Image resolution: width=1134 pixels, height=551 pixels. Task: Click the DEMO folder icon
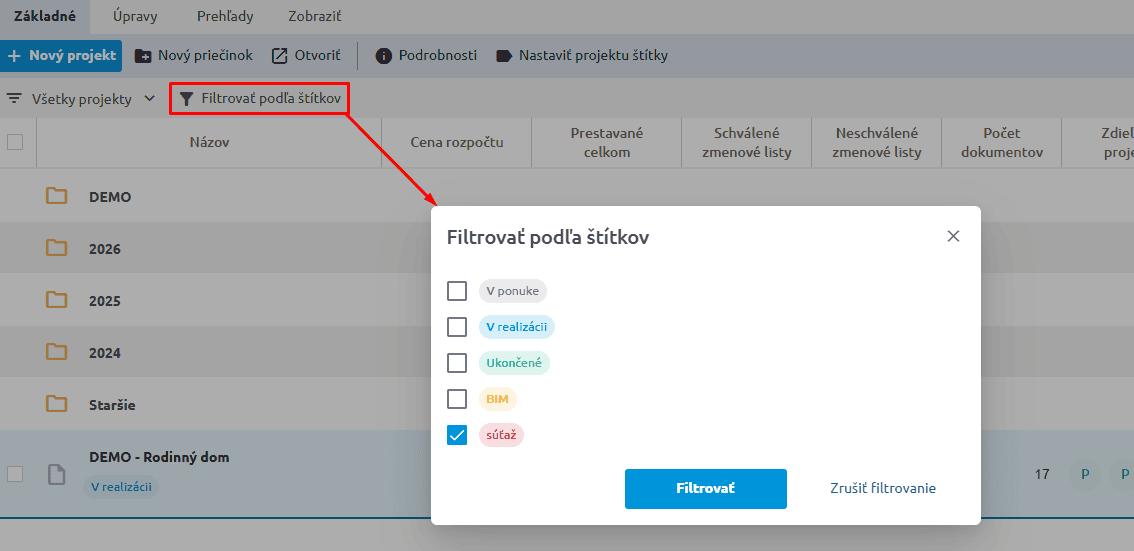(x=56, y=196)
